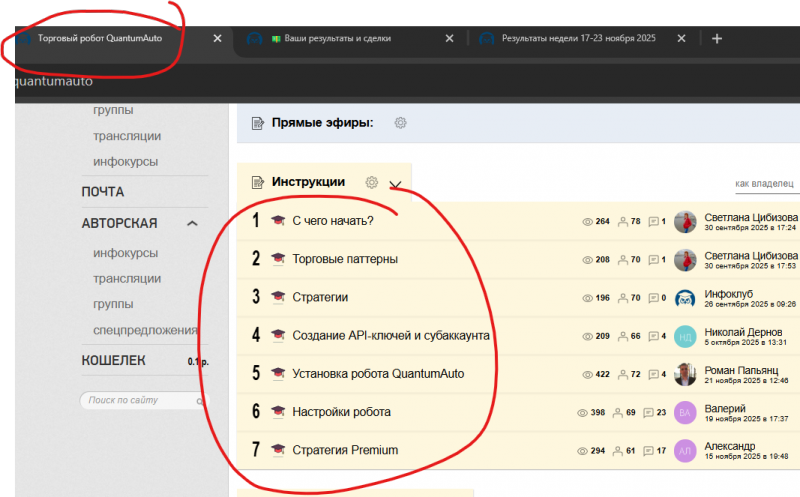
Task: Click views eye icon showing 264
Action: pos(588,221)
